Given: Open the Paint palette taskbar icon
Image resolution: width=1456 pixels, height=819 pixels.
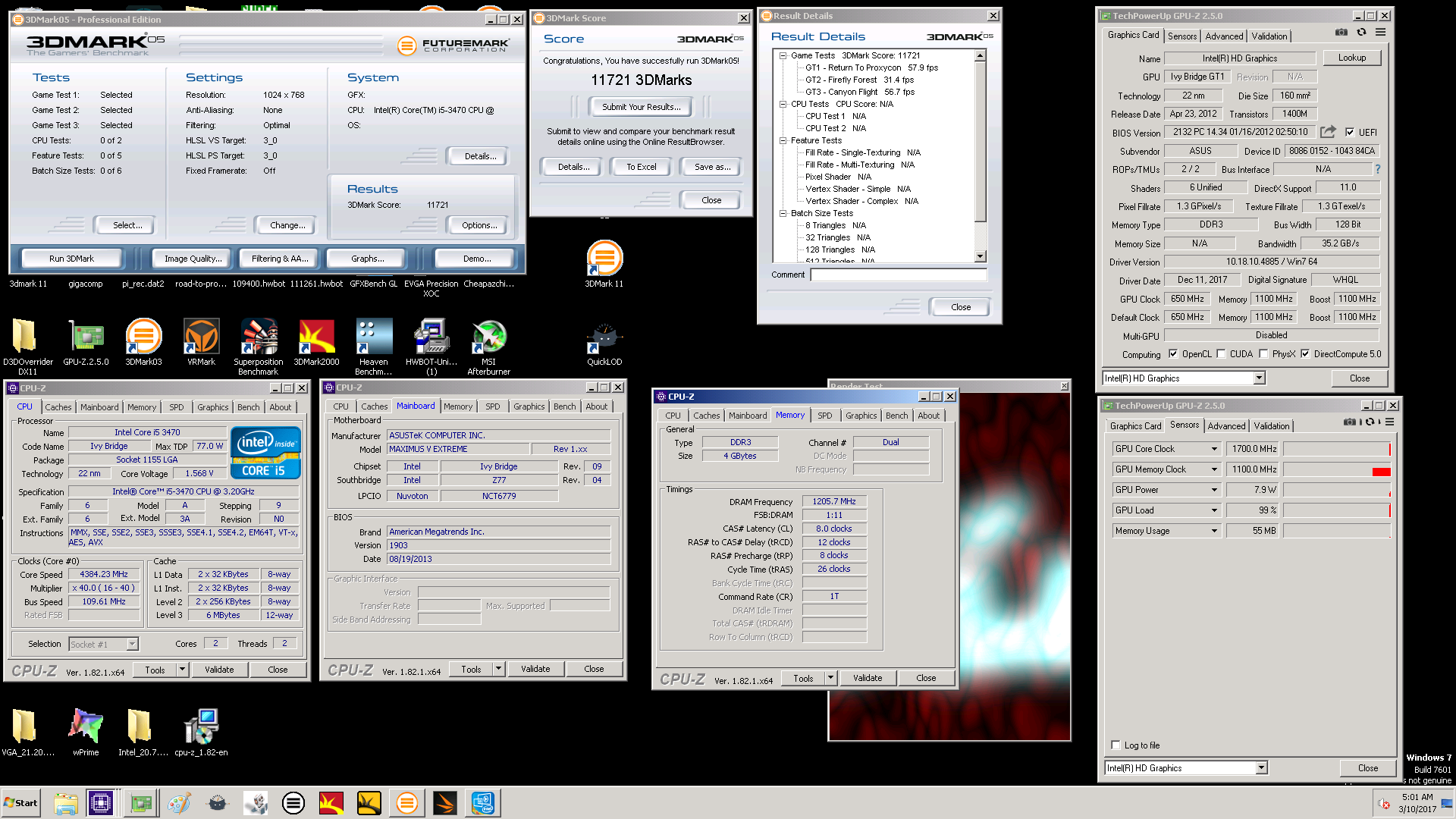Looking at the screenshot, I should click(x=179, y=803).
